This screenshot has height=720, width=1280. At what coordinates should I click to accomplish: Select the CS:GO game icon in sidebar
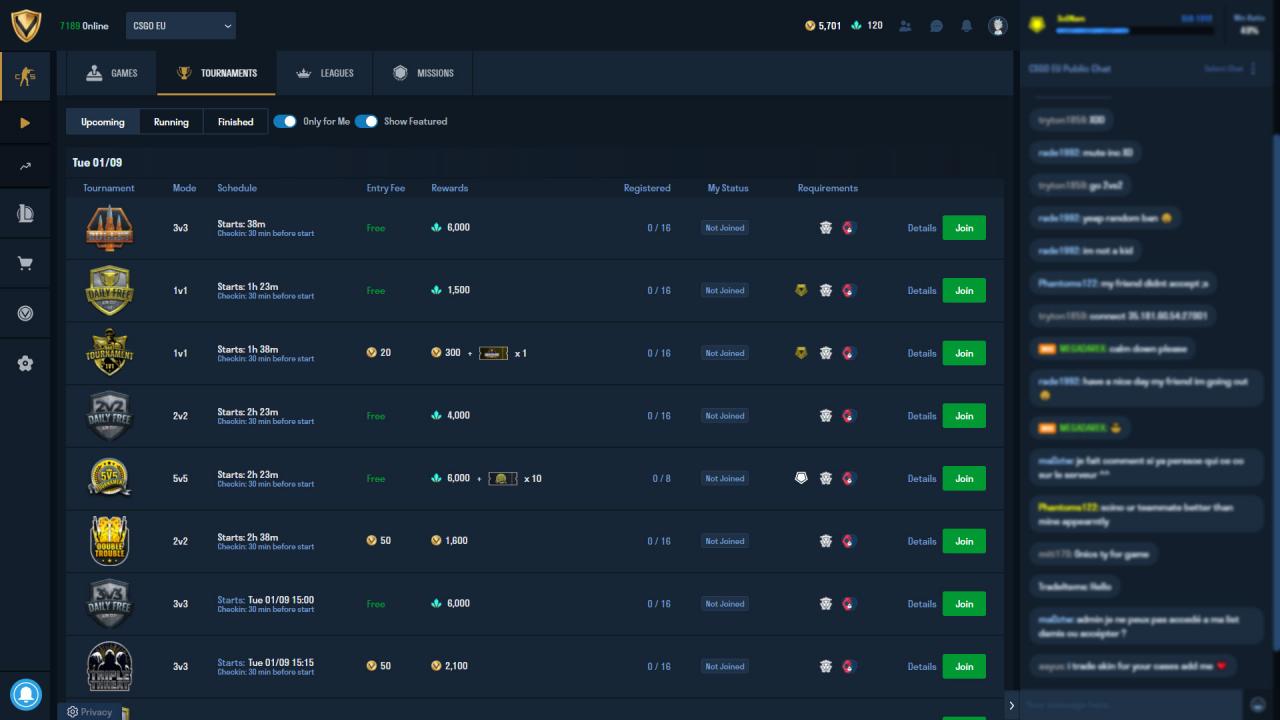25,75
